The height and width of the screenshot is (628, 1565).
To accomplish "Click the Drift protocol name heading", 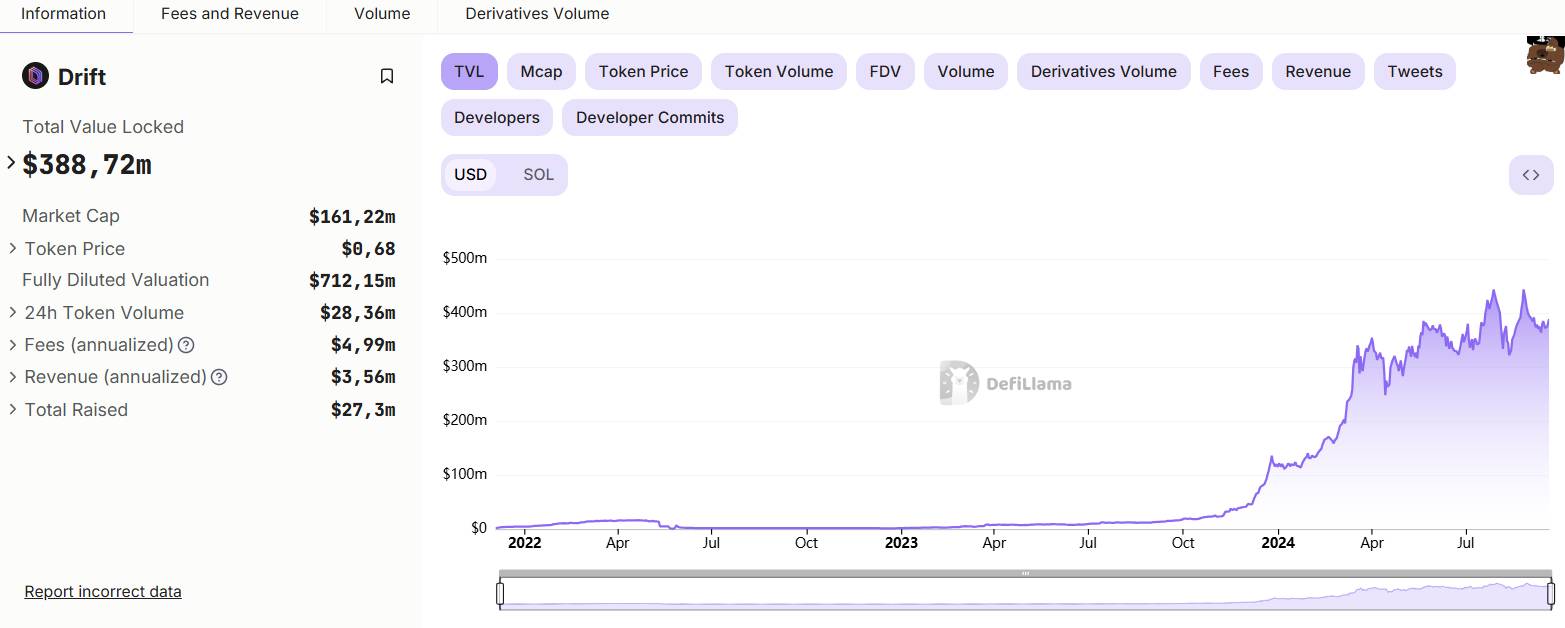I will click(x=82, y=77).
